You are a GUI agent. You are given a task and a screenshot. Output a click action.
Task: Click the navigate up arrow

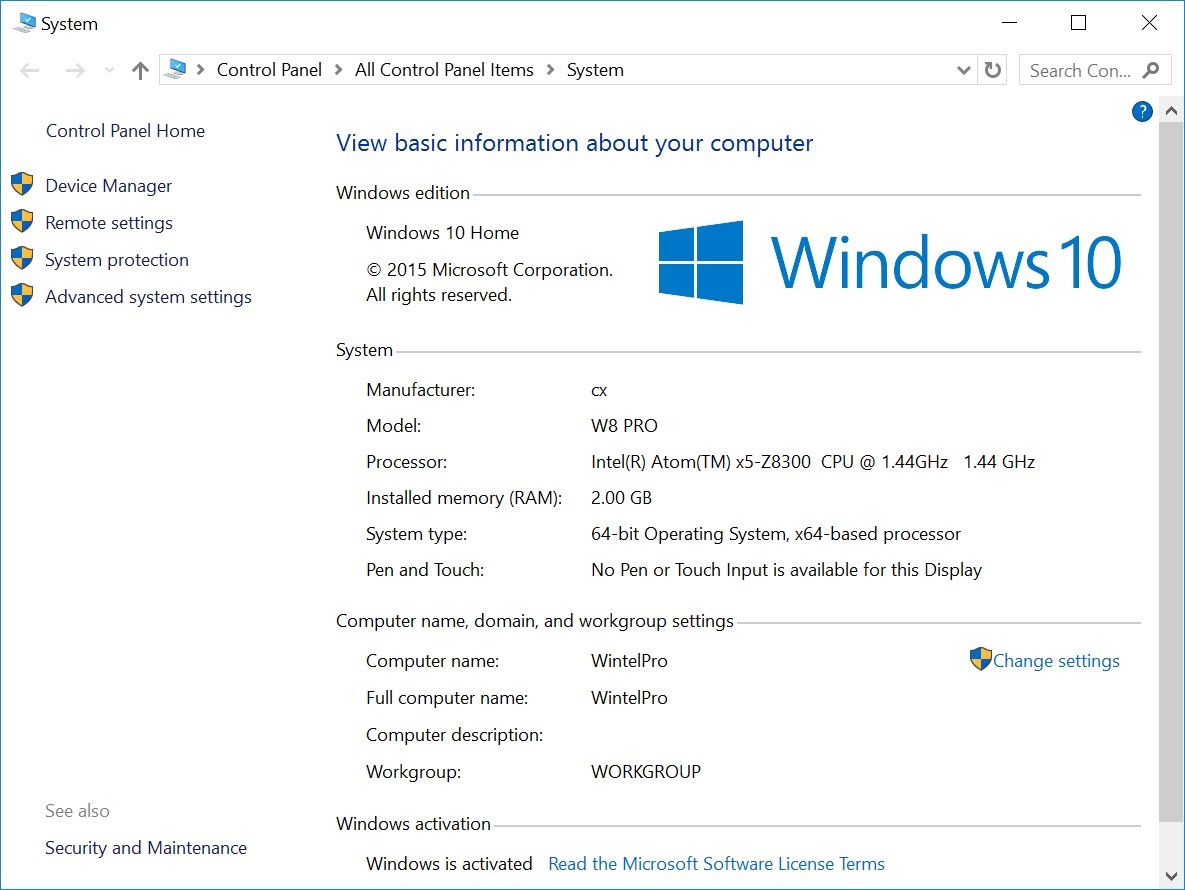[140, 70]
